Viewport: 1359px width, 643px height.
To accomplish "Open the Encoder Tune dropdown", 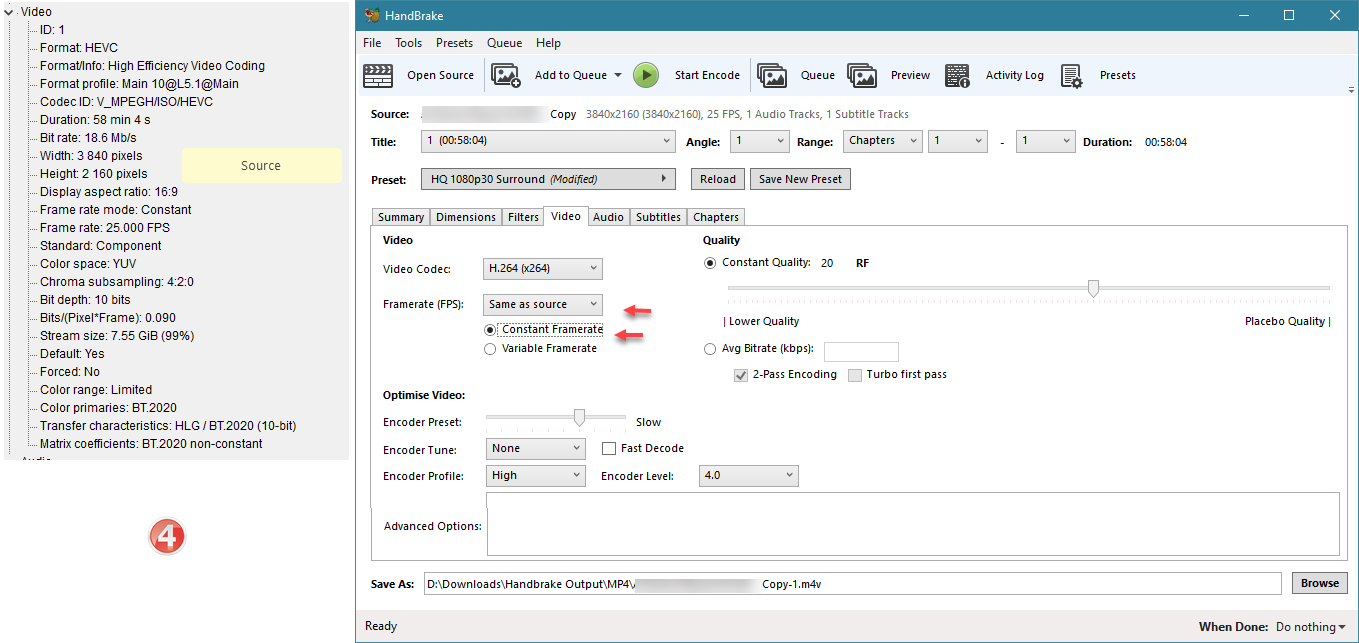I will click(536, 448).
